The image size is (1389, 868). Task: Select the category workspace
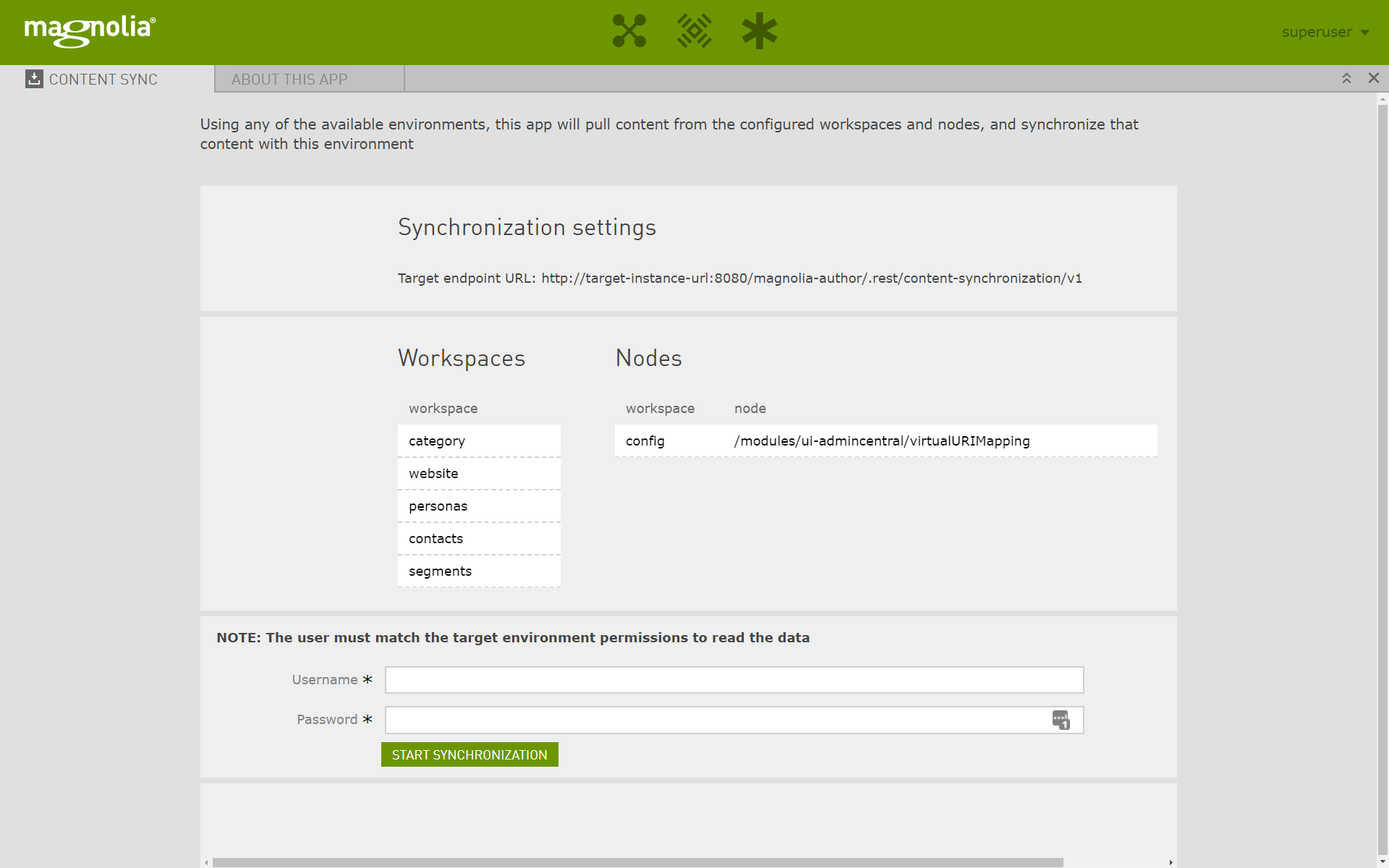point(479,441)
